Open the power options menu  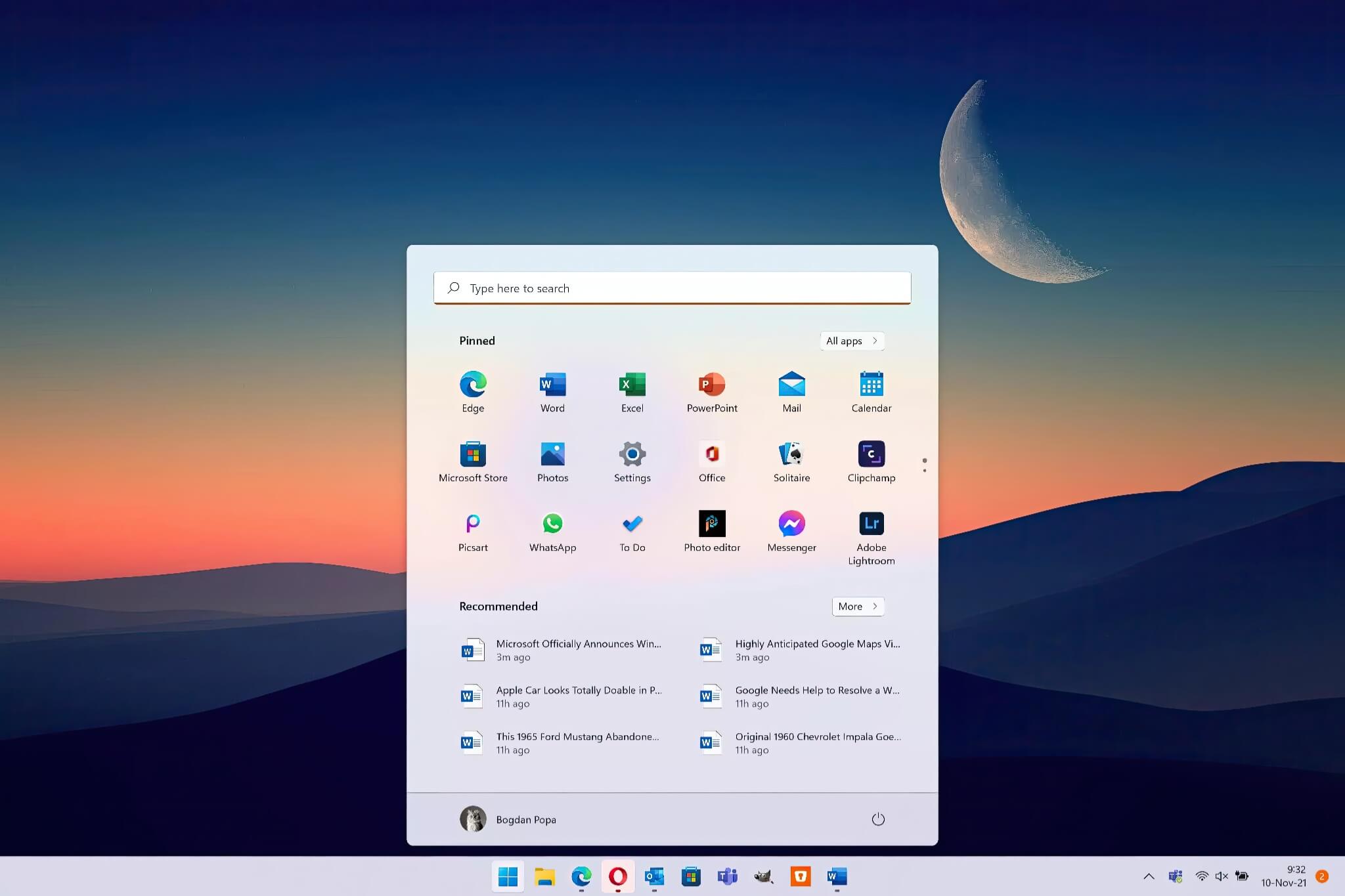(x=878, y=819)
